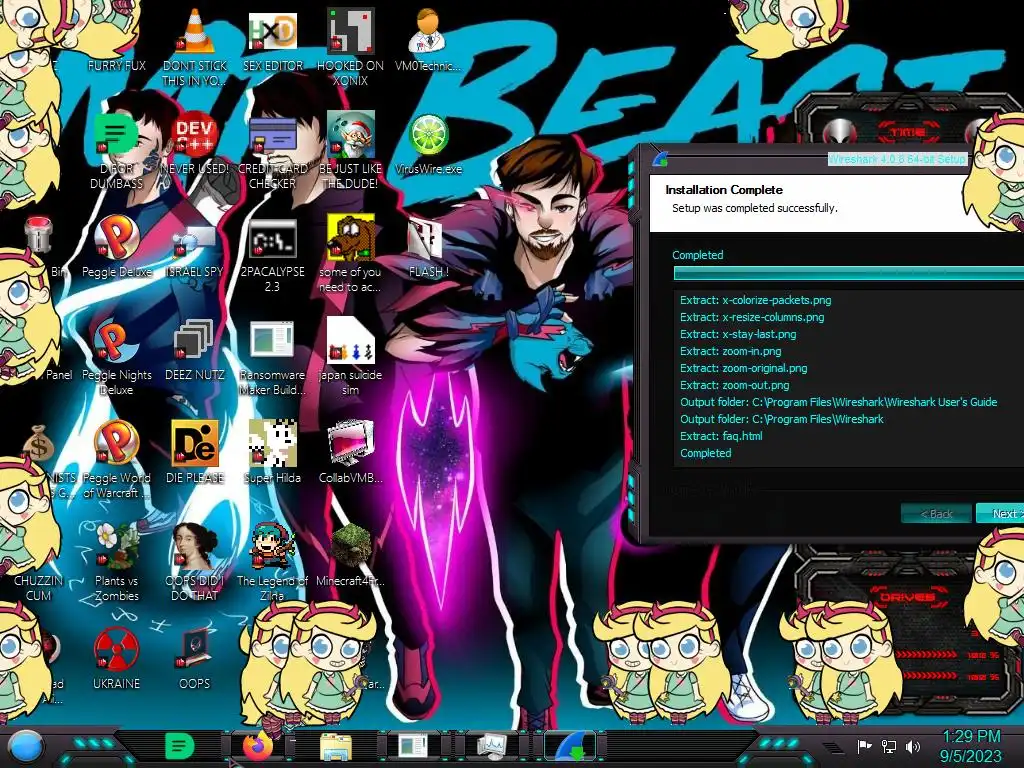Launch the Super Hilda game icon
1024x768 pixels.
[272, 443]
